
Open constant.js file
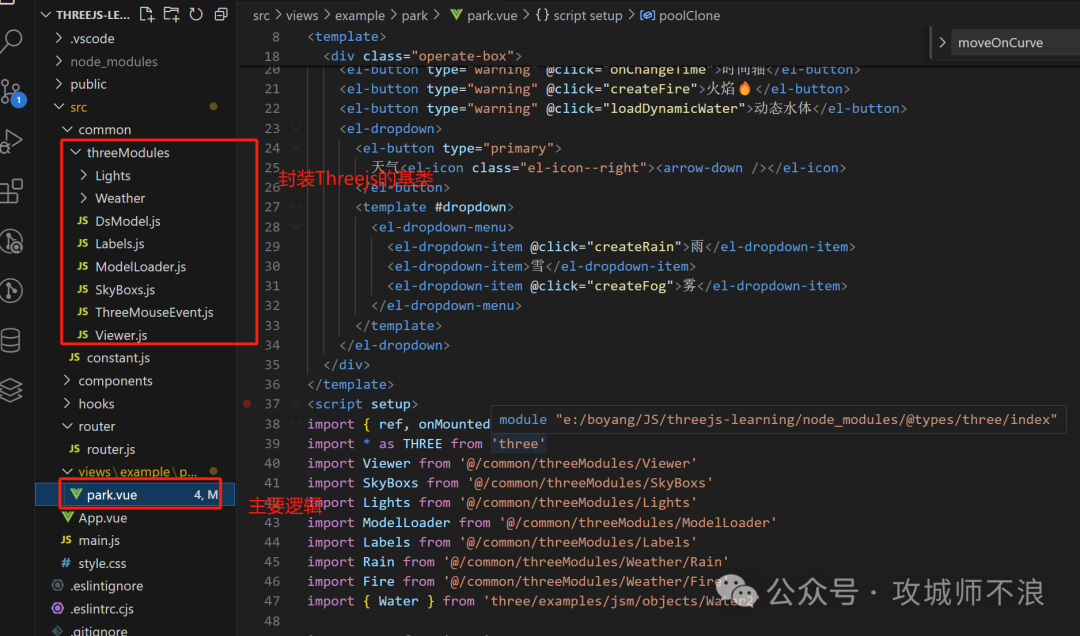click(x=118, y=358)
